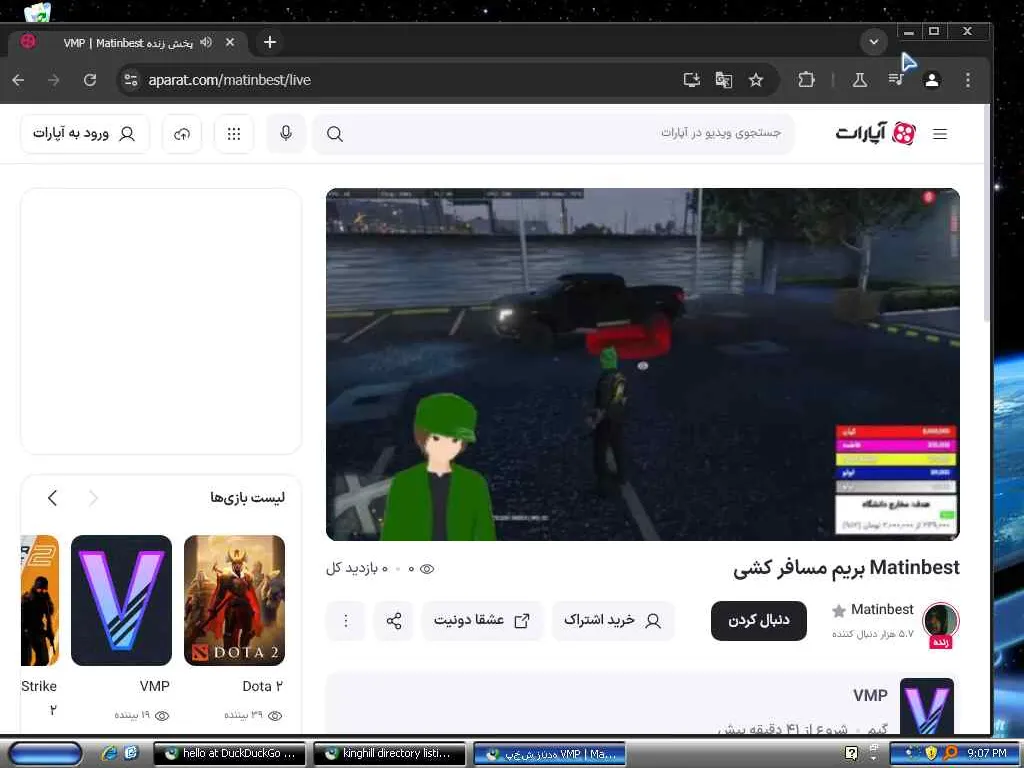The width and height of the screenshot is (1024, 768).
Task: Open the Counter-Strike 2 game card
Action: click(x=40, y=600)
